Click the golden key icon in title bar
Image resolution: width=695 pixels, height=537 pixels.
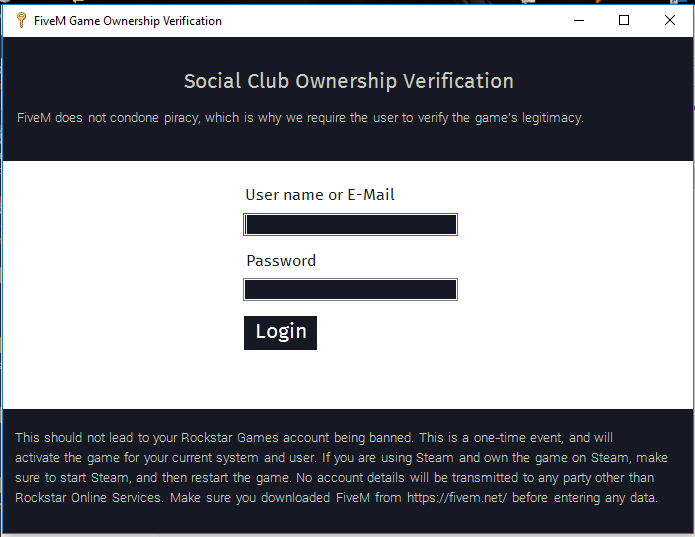(x=21, y=20)
